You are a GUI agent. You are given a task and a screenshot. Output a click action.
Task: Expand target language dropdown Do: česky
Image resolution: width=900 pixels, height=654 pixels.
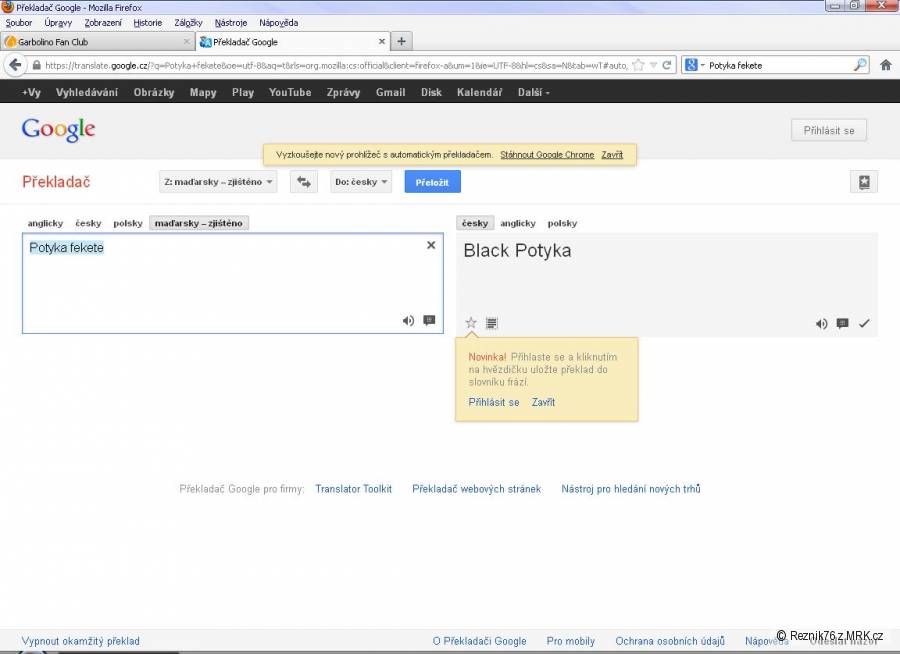coord(360,182)
